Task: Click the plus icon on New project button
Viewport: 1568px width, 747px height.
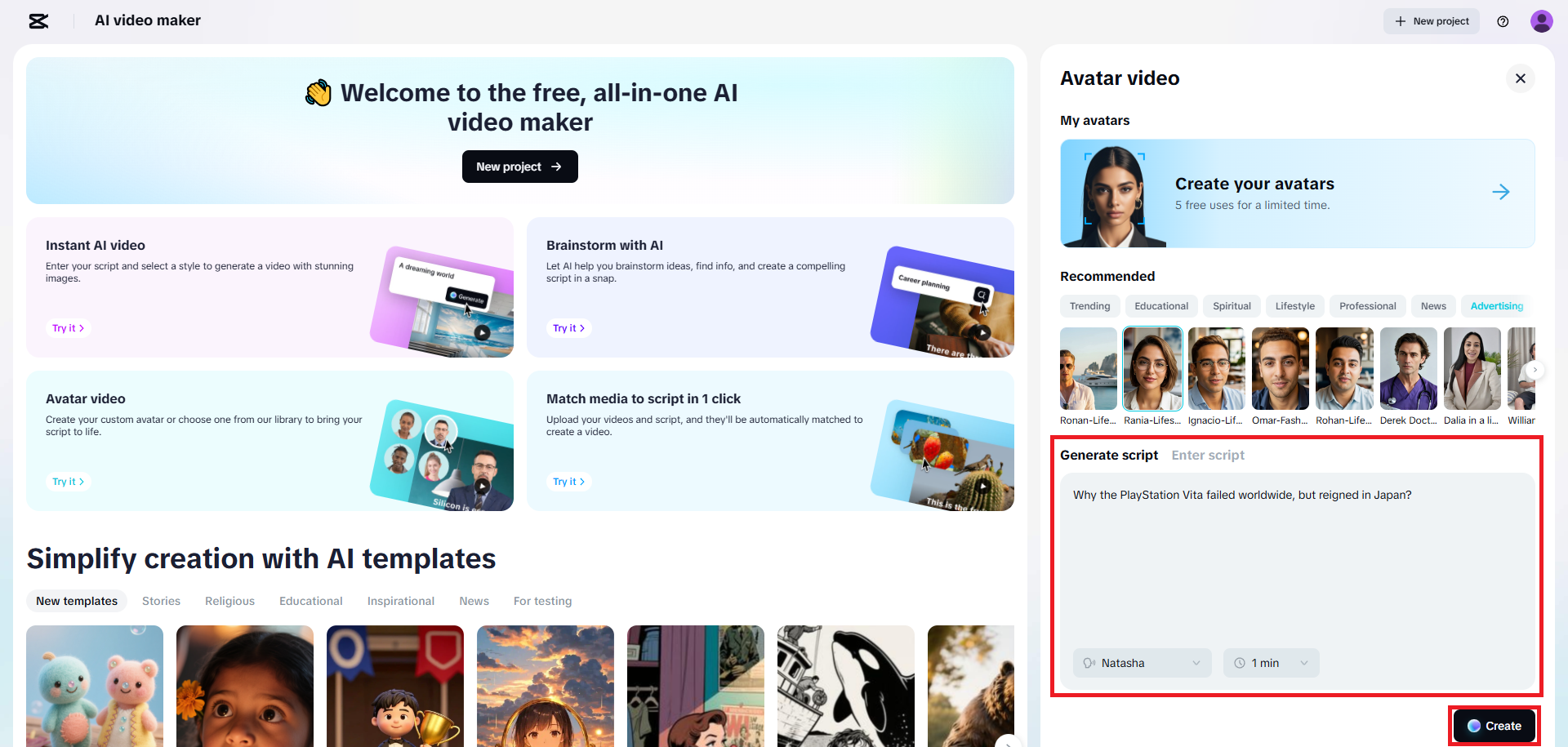Action: pos(1400,20)
